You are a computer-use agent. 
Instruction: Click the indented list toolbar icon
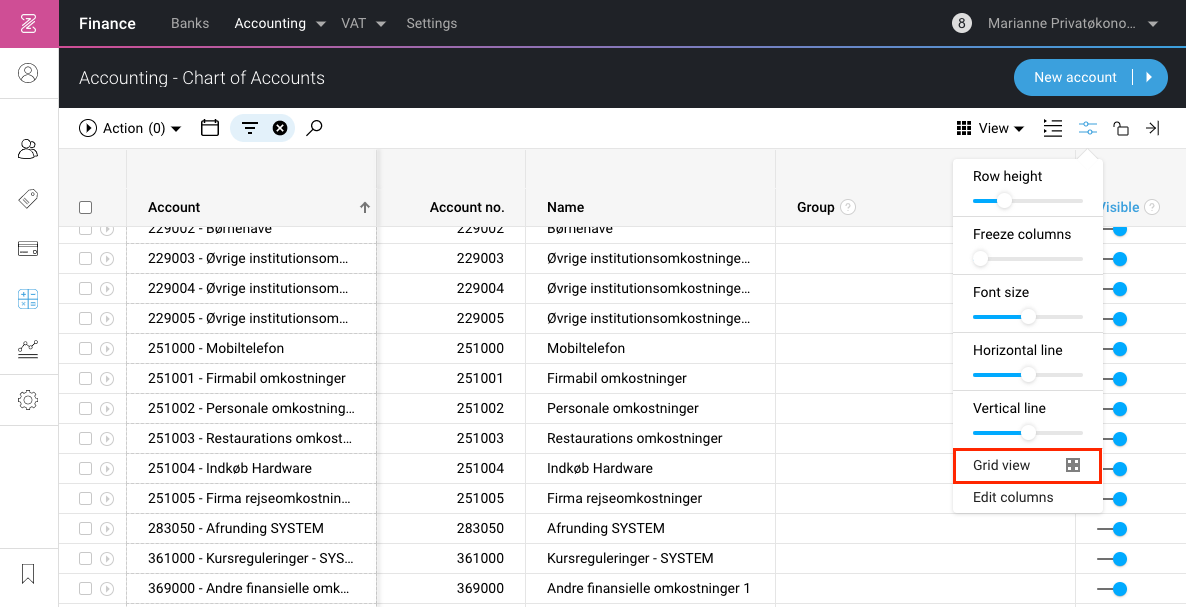pyautogui.click(x=1053, y=129)
